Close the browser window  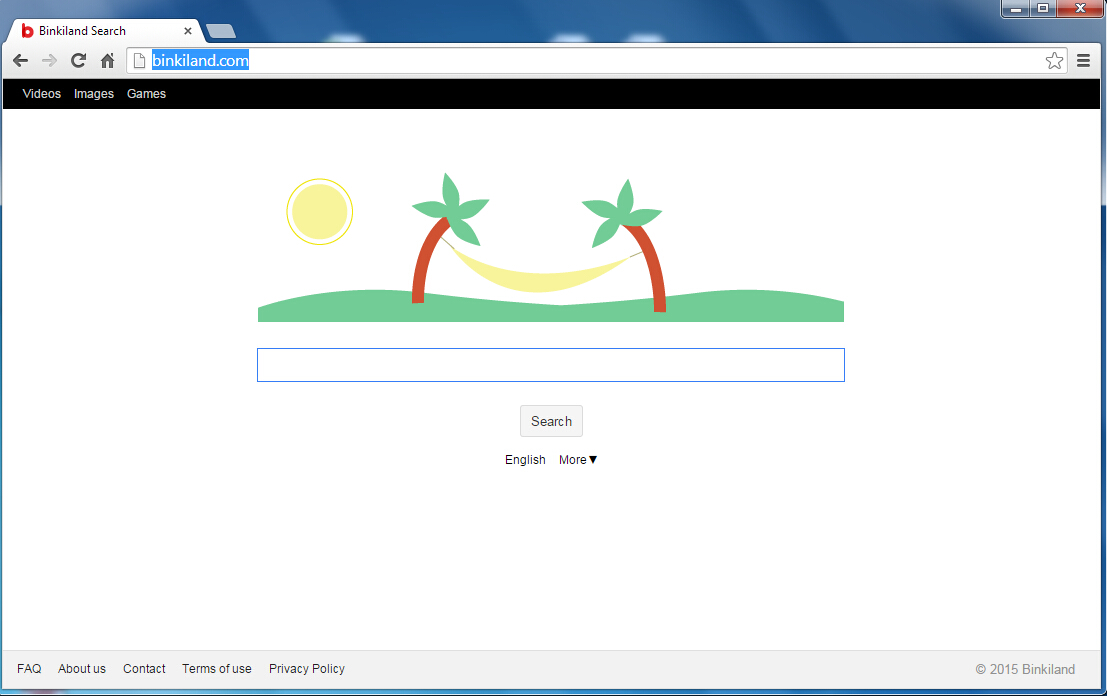click(1080, 8)
